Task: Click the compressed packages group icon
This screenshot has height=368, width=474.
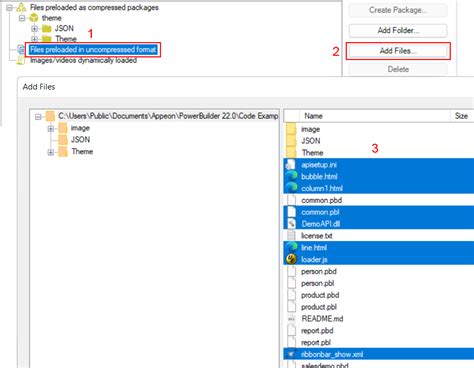Action: pyautogui.click(x=21, y=7)
